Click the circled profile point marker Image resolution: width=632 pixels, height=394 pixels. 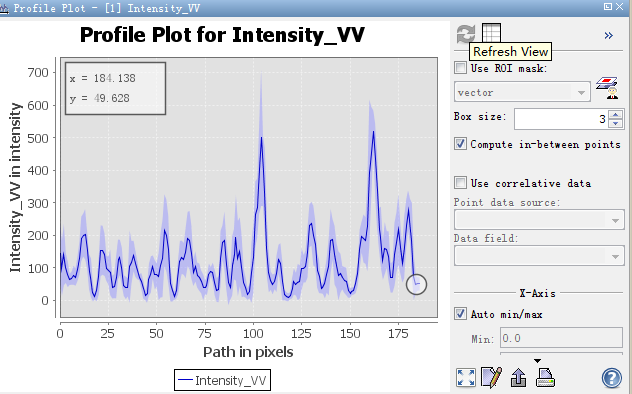coord(416,284)
